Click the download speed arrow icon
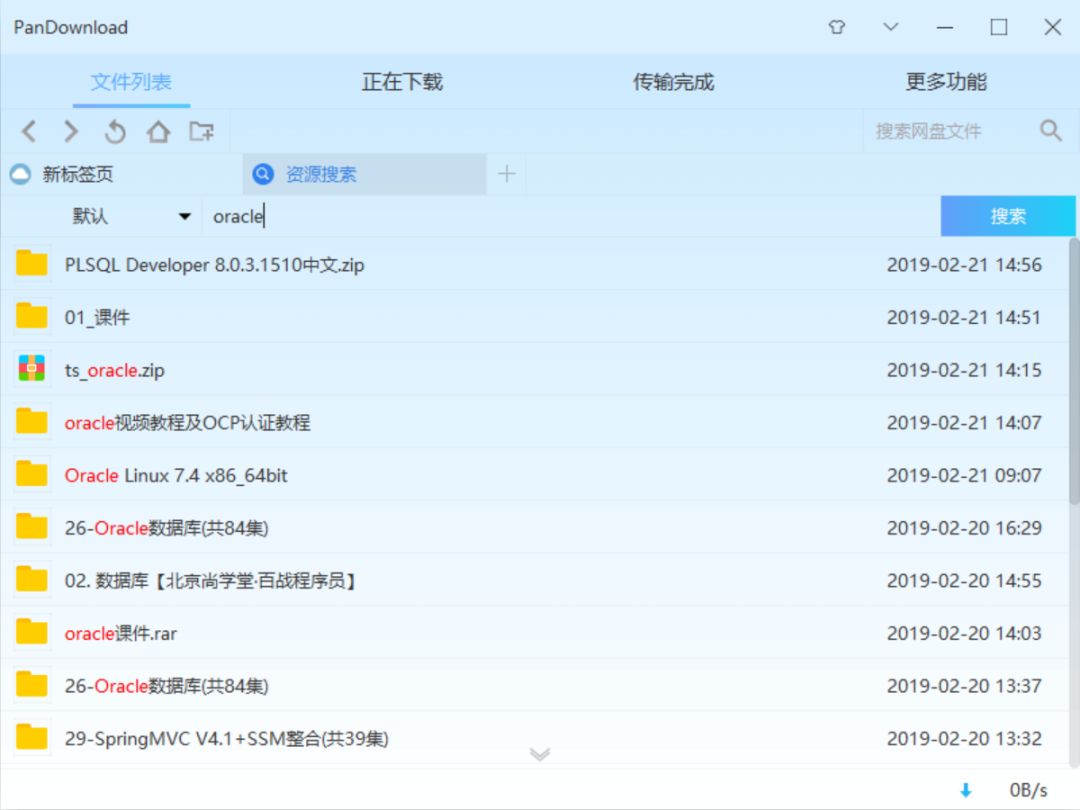This screenshot has height=810, width=1080. pos(966,790)
